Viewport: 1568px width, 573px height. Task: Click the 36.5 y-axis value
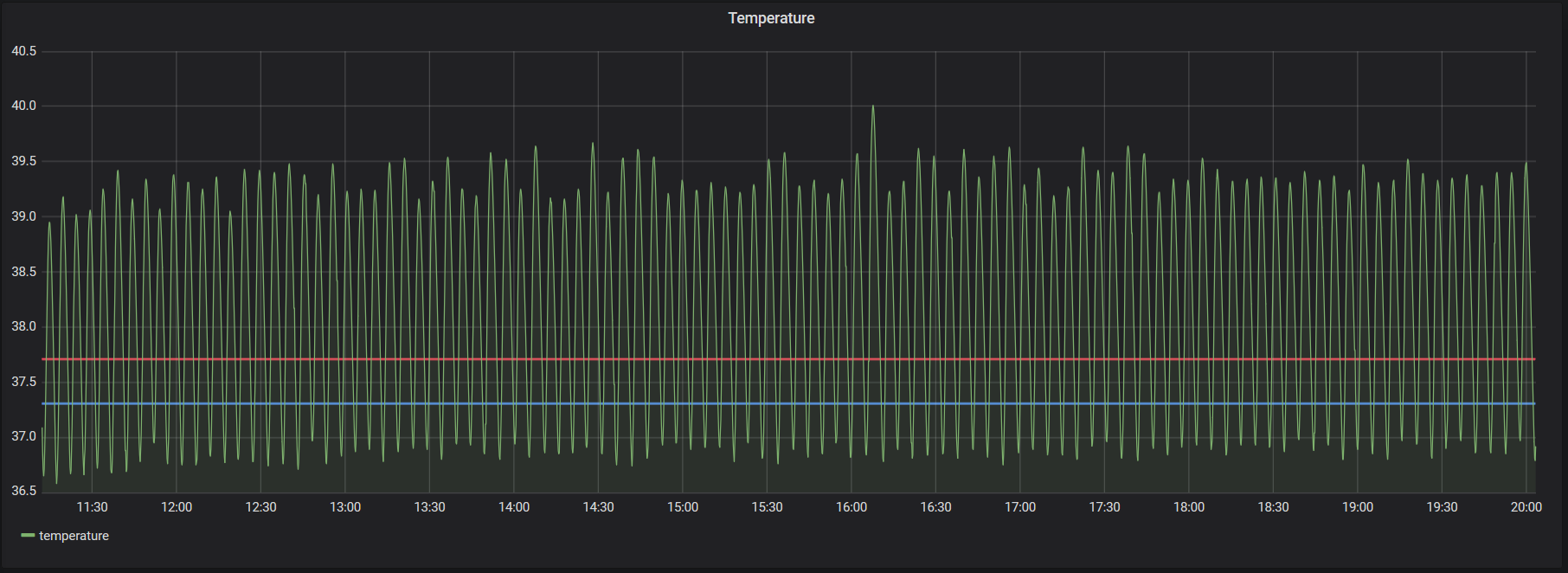24,491
